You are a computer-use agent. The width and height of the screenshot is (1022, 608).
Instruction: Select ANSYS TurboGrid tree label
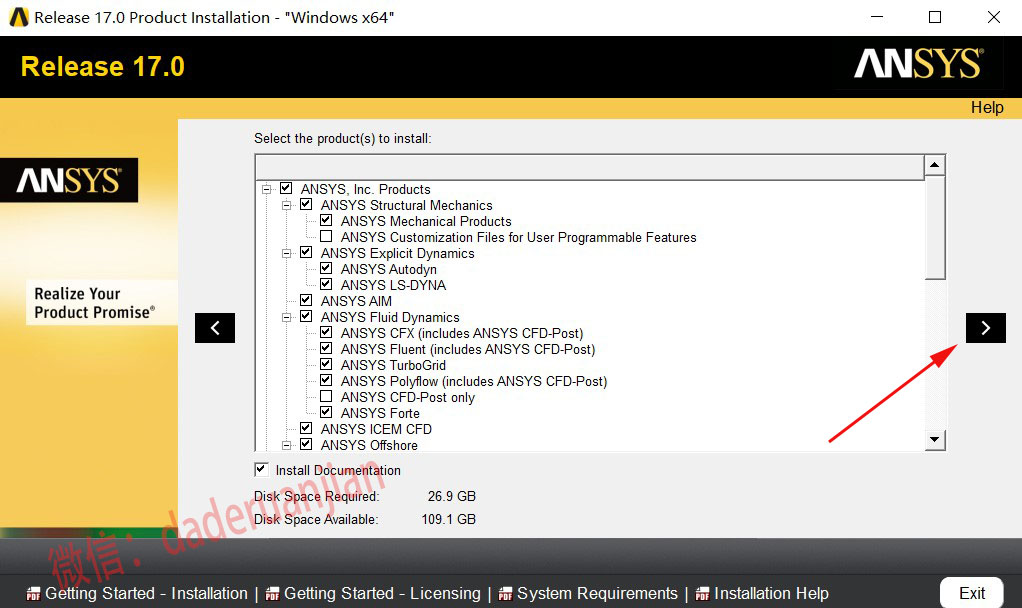point(393,366)
